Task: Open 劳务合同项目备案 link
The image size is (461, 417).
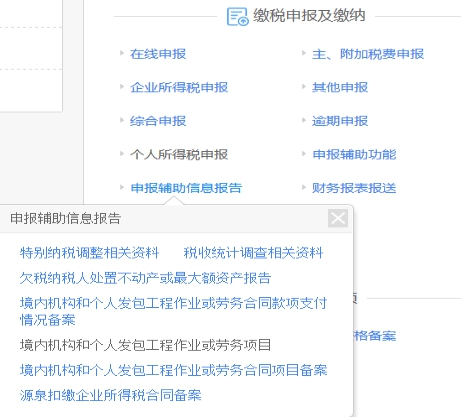Action: coord(173,370)
